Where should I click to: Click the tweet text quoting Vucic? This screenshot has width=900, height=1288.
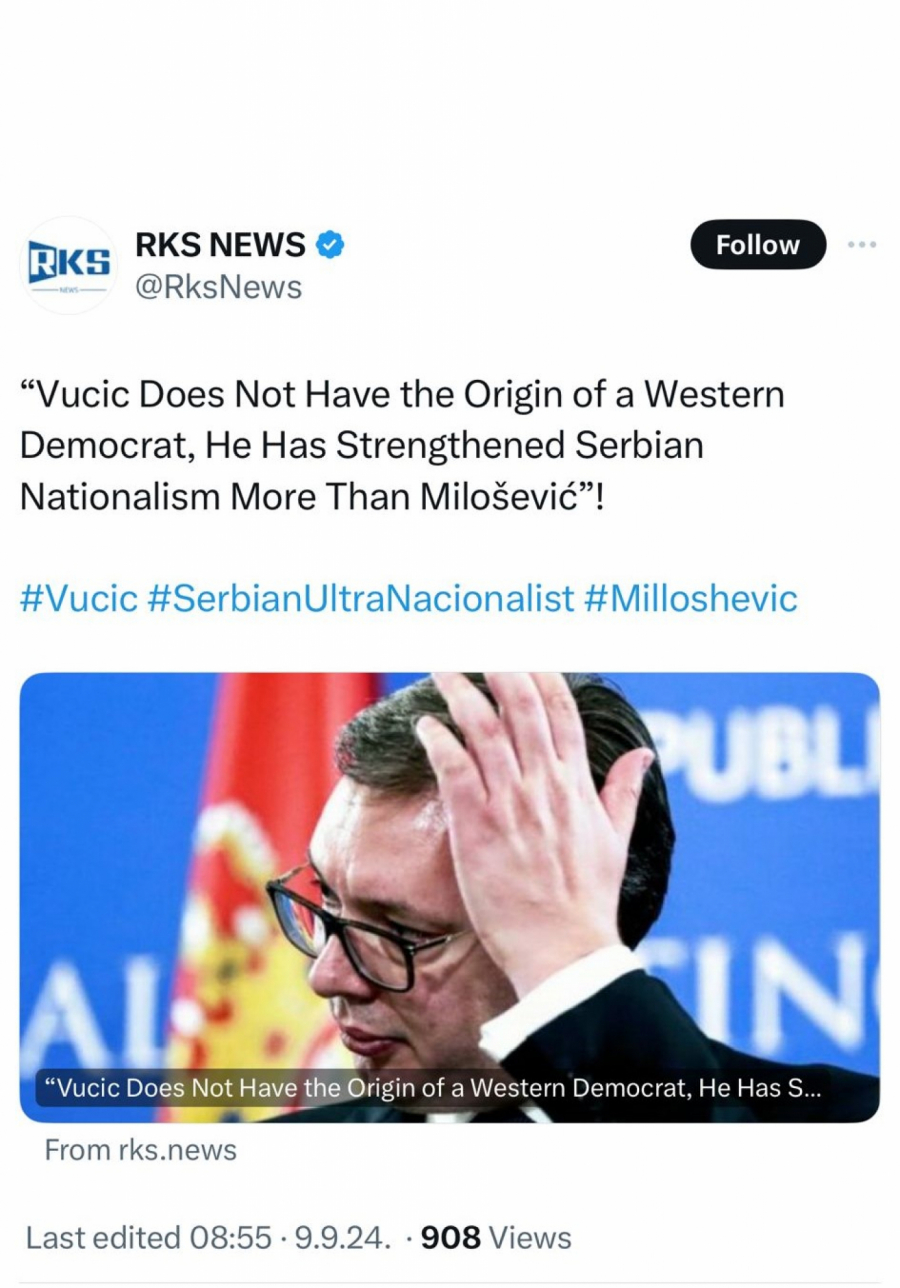[400, 445]
